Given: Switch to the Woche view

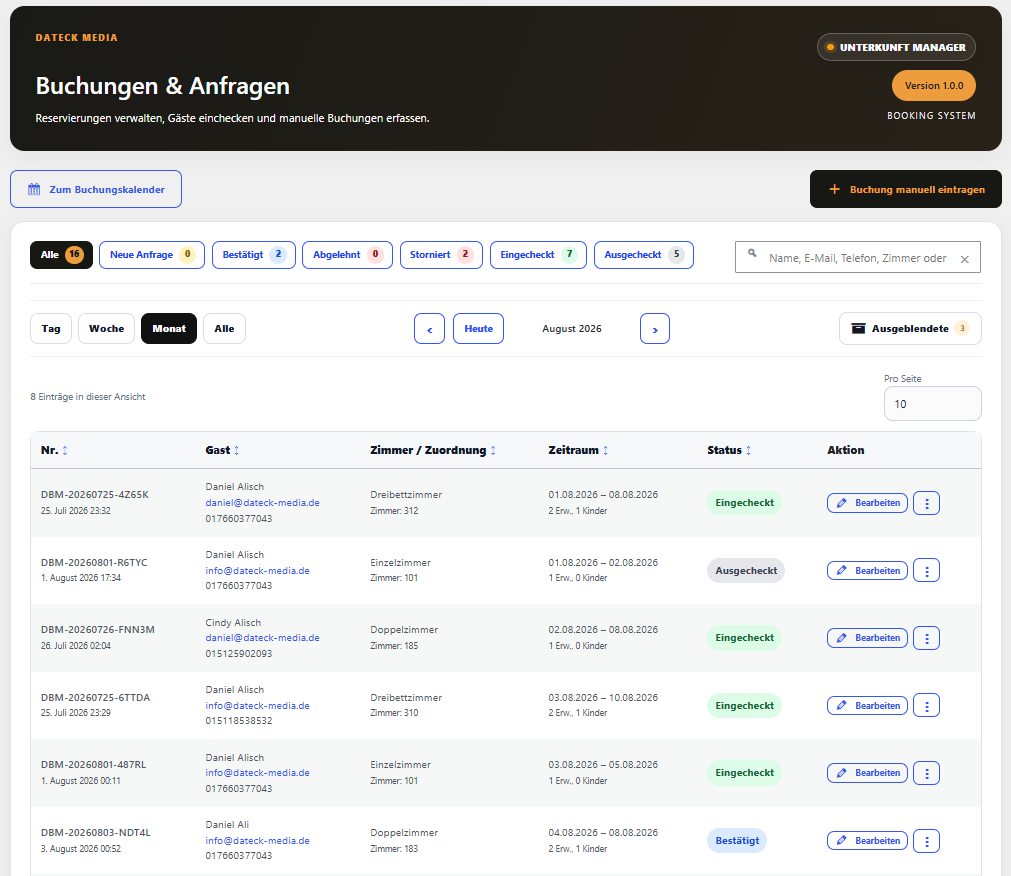Looking at the screenshot, I should (x=106, y=329).
